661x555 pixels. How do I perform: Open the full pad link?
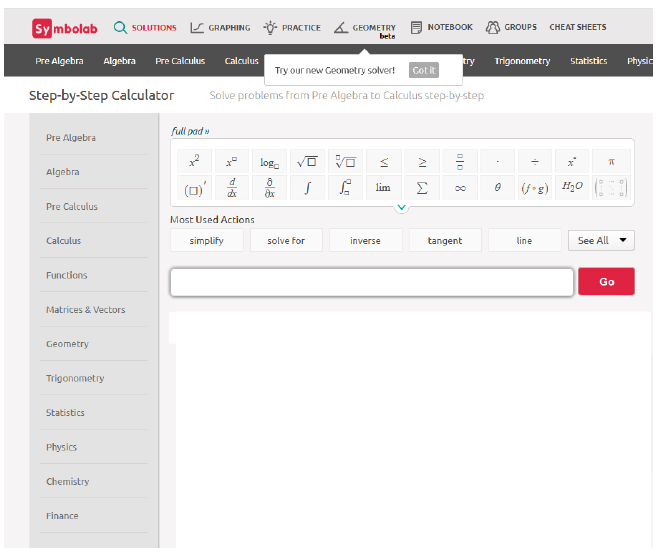[x=190, y=131]
